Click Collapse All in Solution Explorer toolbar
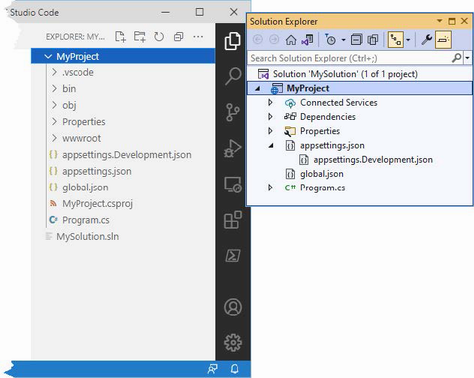 [356, 40]
